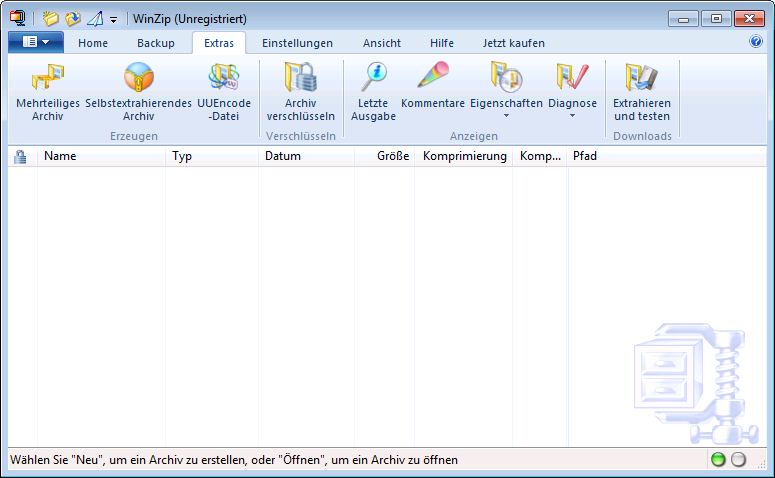This screenshot has height=478, width=775.
Task: Select the Extras tab
Action: click(x=219, y=43)
